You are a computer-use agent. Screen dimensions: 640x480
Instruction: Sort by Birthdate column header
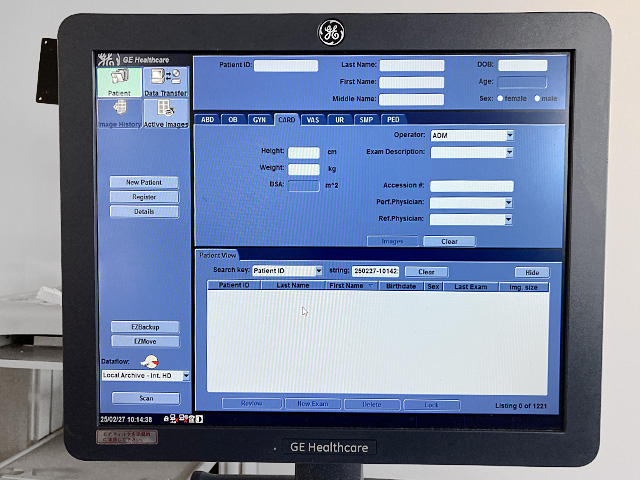(401, 286)
